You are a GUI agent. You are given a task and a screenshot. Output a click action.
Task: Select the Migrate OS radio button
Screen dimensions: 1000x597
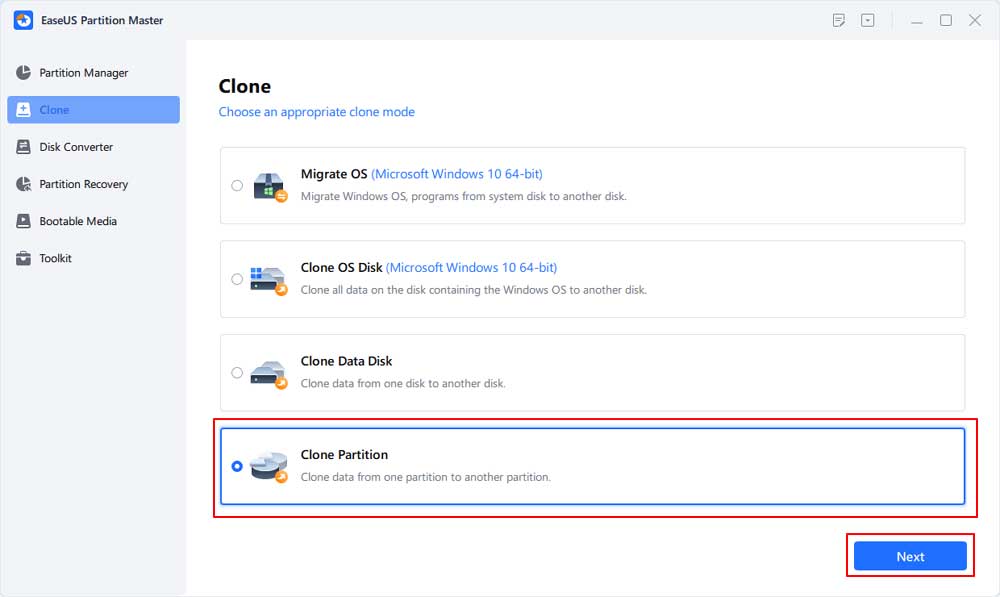[x=237, y=186]
